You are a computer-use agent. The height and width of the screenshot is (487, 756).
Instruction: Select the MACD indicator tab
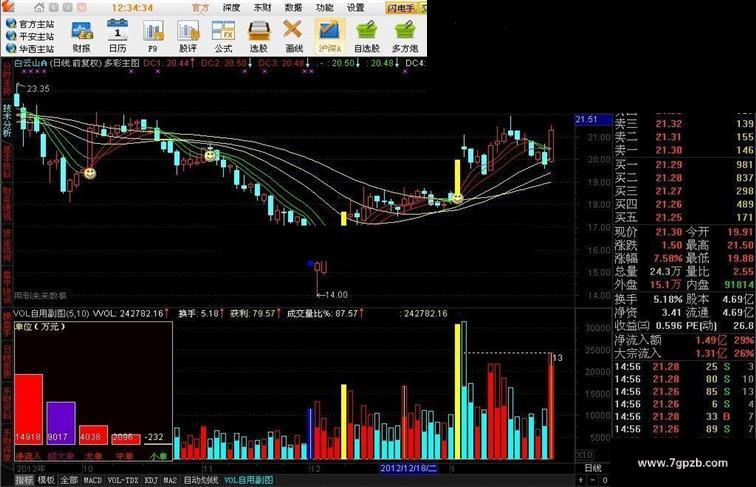pyautogui.click(x=93, y=480)
